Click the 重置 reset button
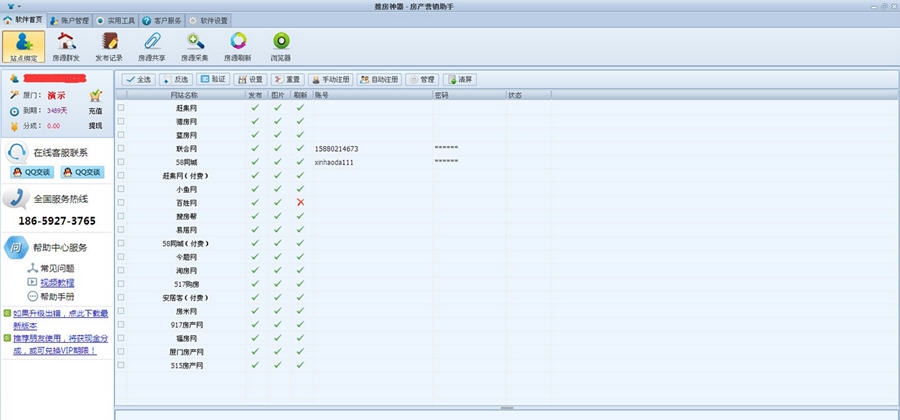The height and width of the screenshot is (420, 900). 288,80
